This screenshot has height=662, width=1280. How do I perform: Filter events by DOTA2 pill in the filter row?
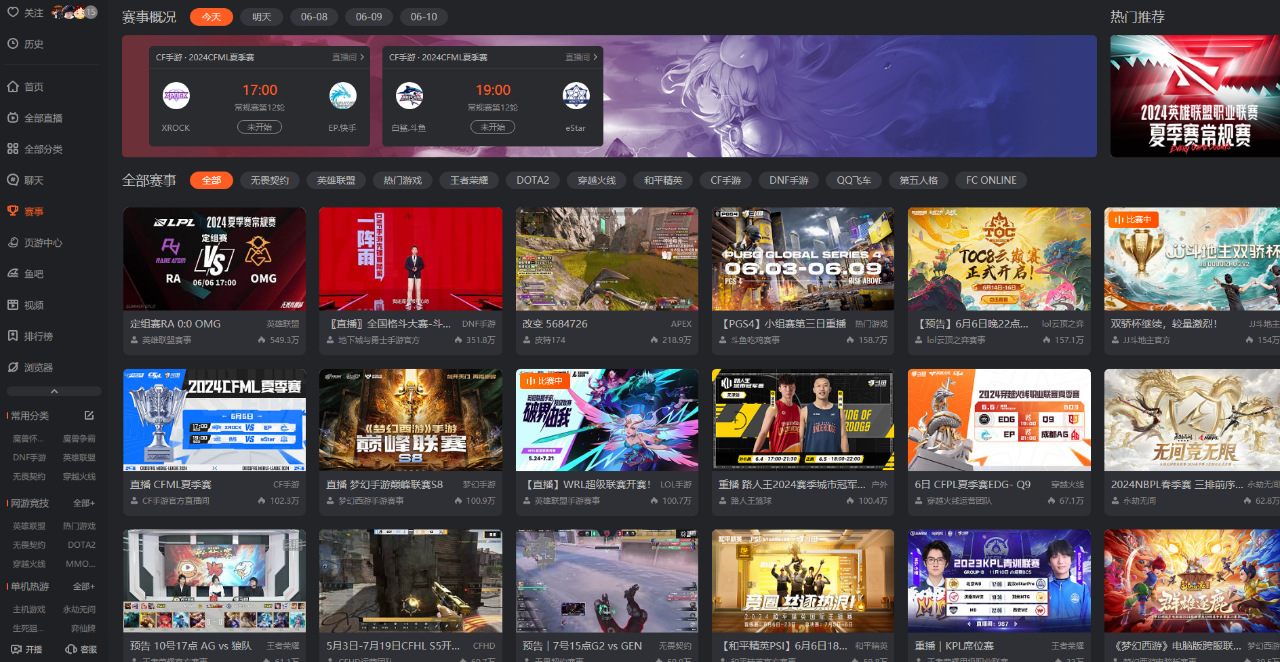tap(533, 180)
